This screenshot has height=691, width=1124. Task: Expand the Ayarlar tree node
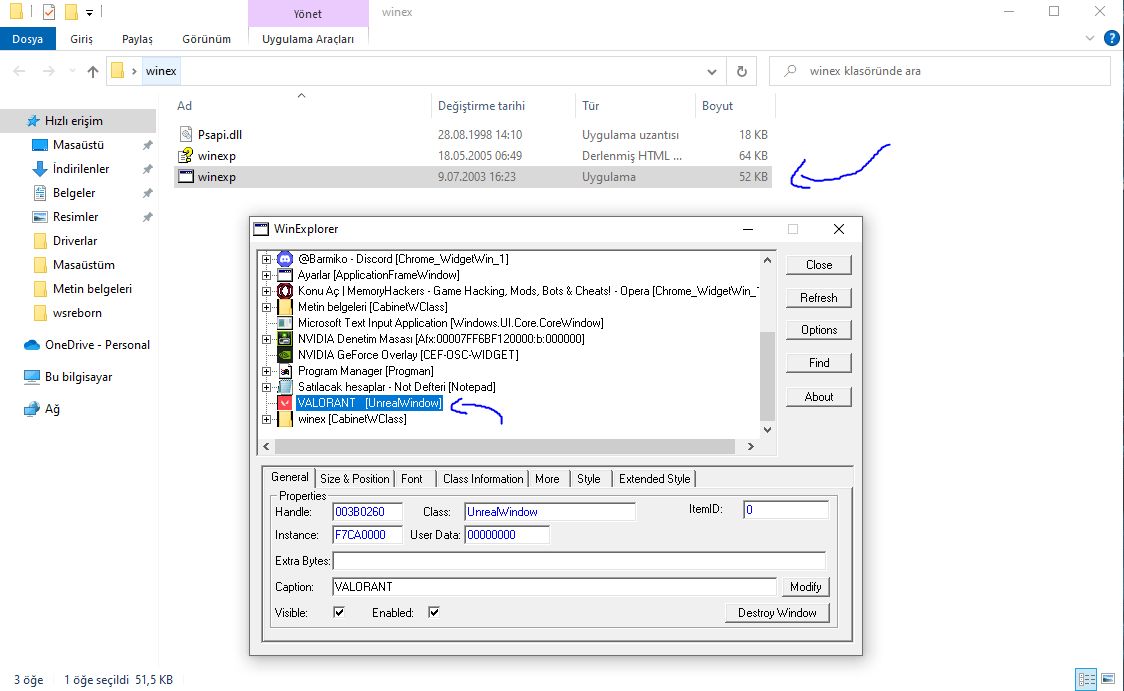266,275
